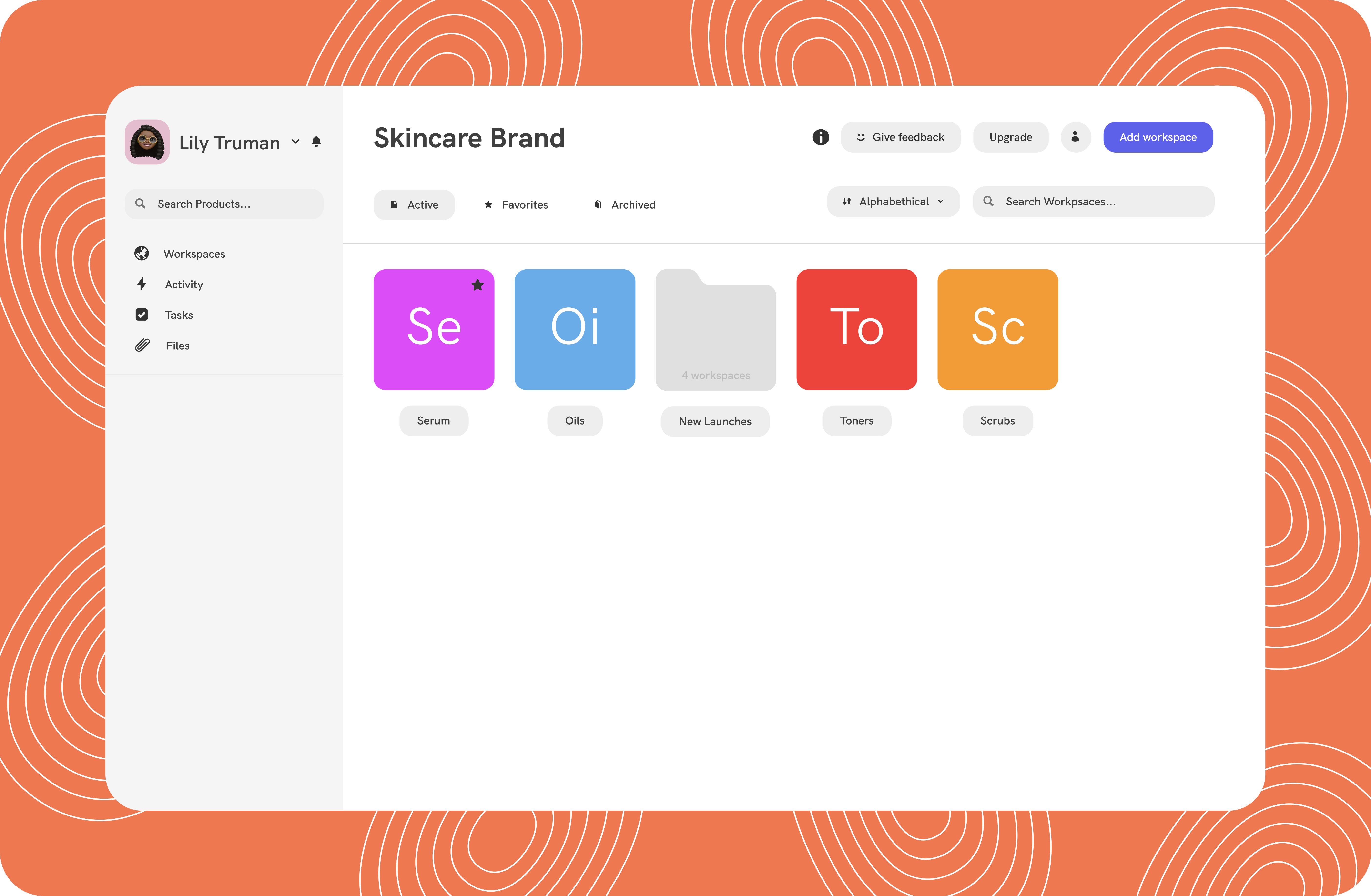Click the Files paperclip icon
Screen dimensions: 1371x896
click(142, 345)
